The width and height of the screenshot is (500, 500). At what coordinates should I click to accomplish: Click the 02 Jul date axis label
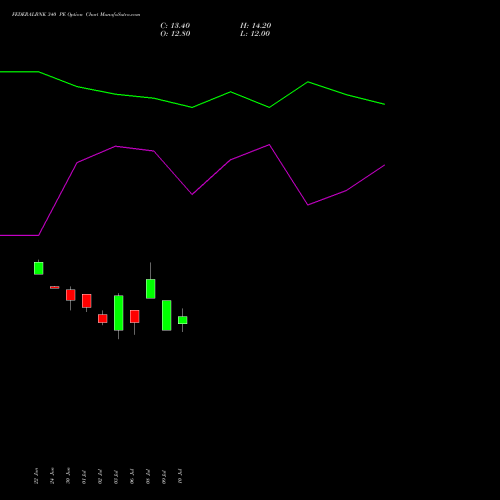pyautogui.click(x=100, y=477)
